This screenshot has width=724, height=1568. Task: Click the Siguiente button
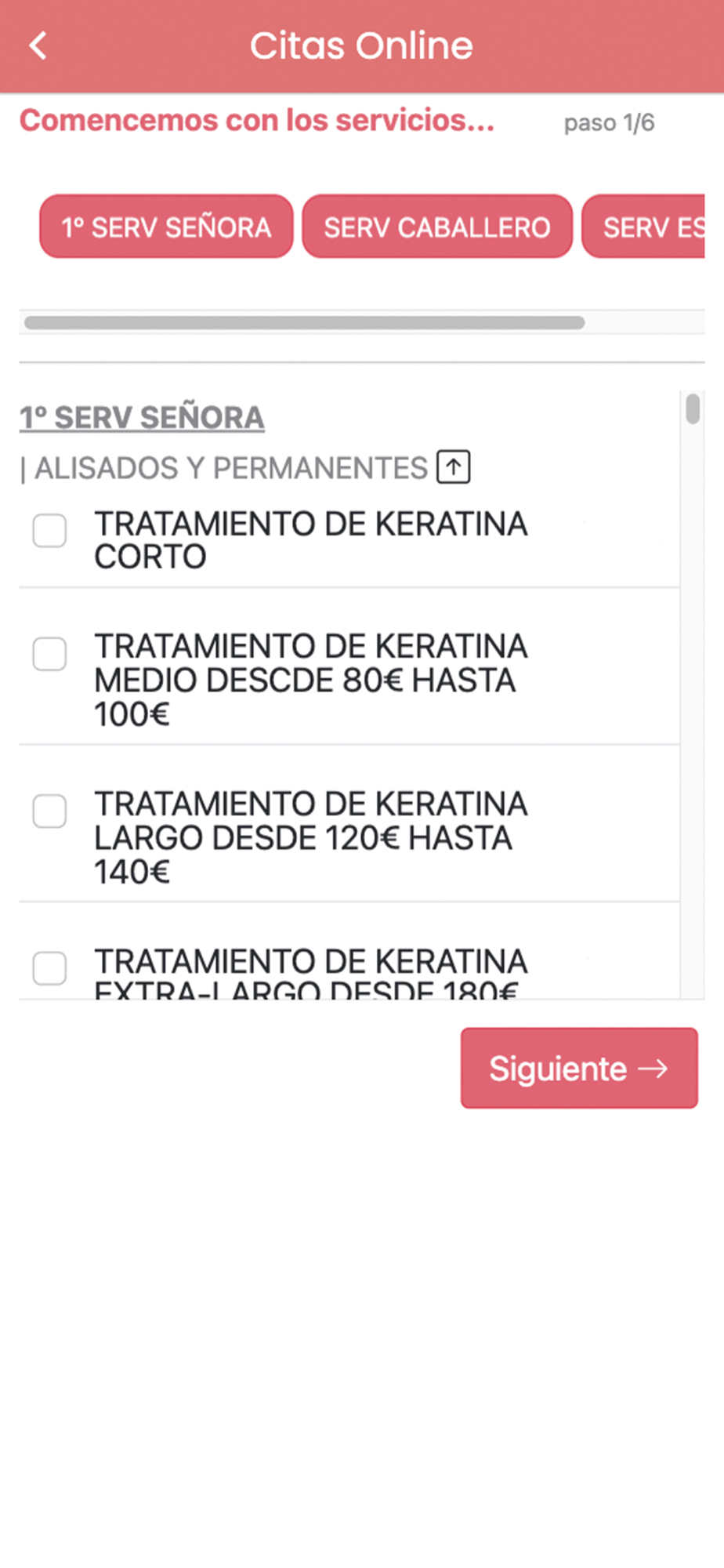579,1068
